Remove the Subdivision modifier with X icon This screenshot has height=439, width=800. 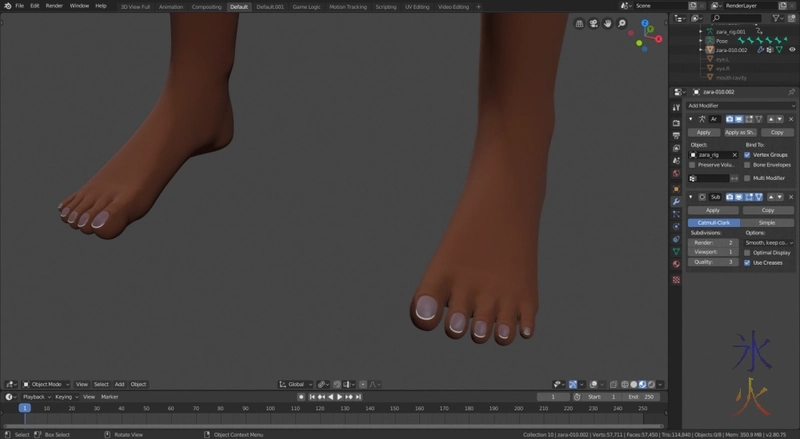coord(790,197)
